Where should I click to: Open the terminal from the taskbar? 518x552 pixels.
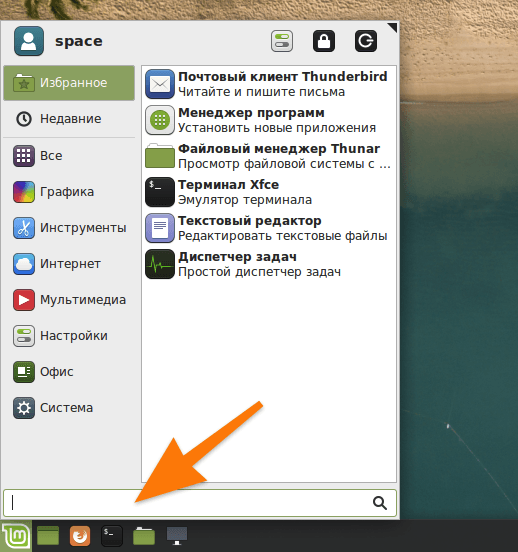[x=112, y=536]
